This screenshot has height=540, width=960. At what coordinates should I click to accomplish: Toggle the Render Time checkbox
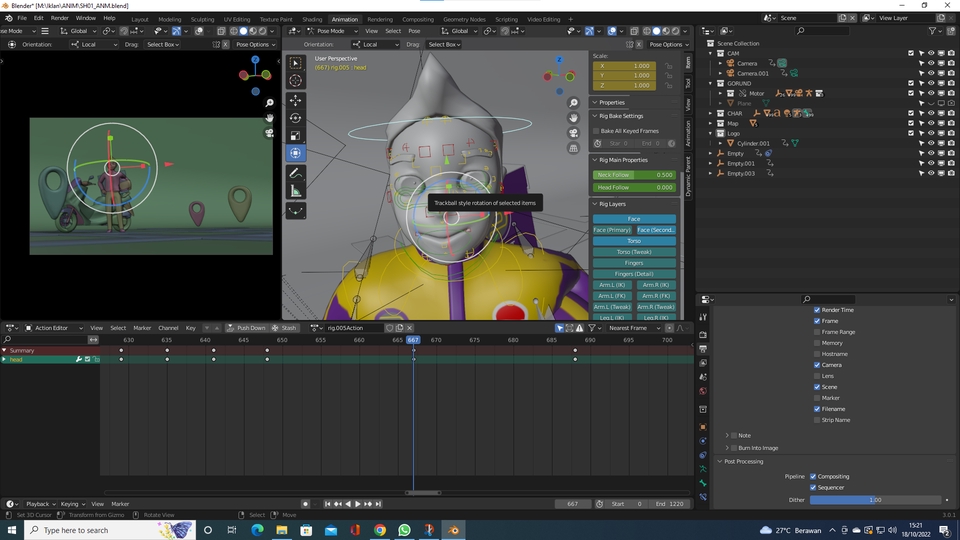tap(817, 310)
